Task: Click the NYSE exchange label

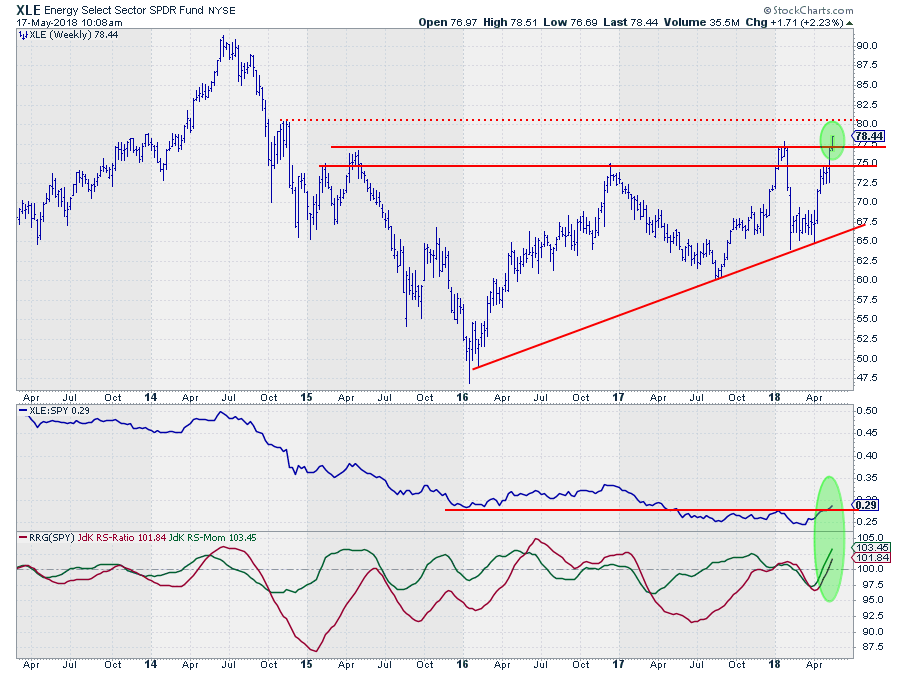Action: coord(222,10)
